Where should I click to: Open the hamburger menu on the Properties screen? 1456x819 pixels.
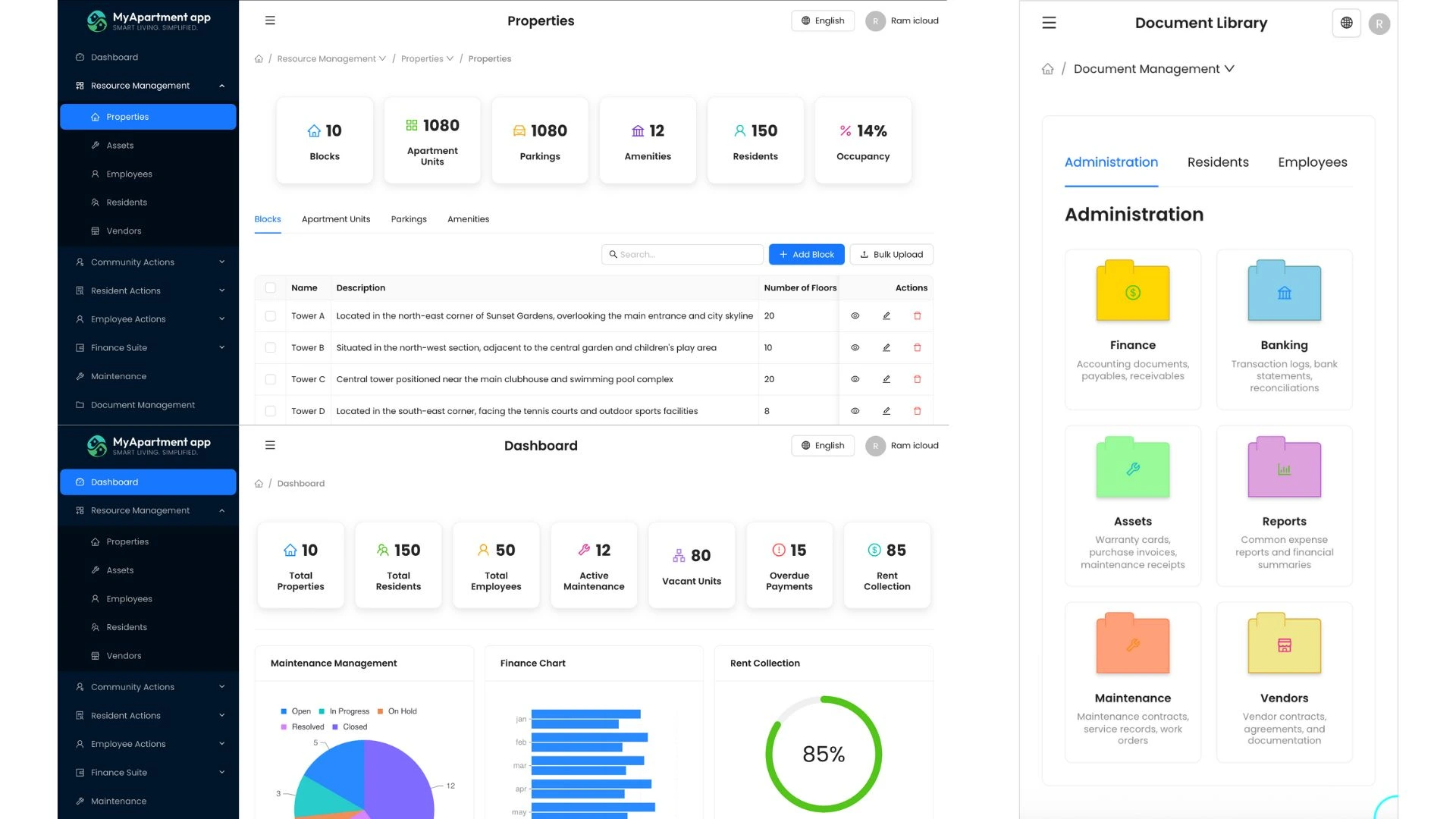pos(270,20)
